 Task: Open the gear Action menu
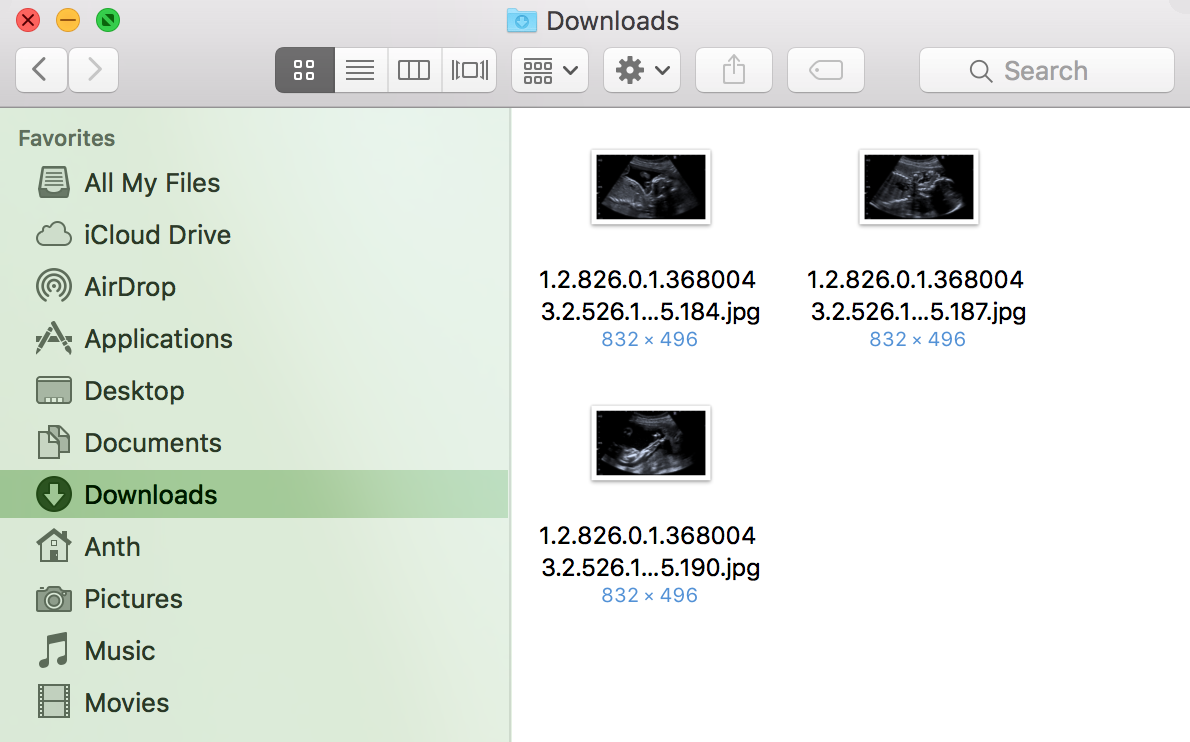(x=642, y=70)
